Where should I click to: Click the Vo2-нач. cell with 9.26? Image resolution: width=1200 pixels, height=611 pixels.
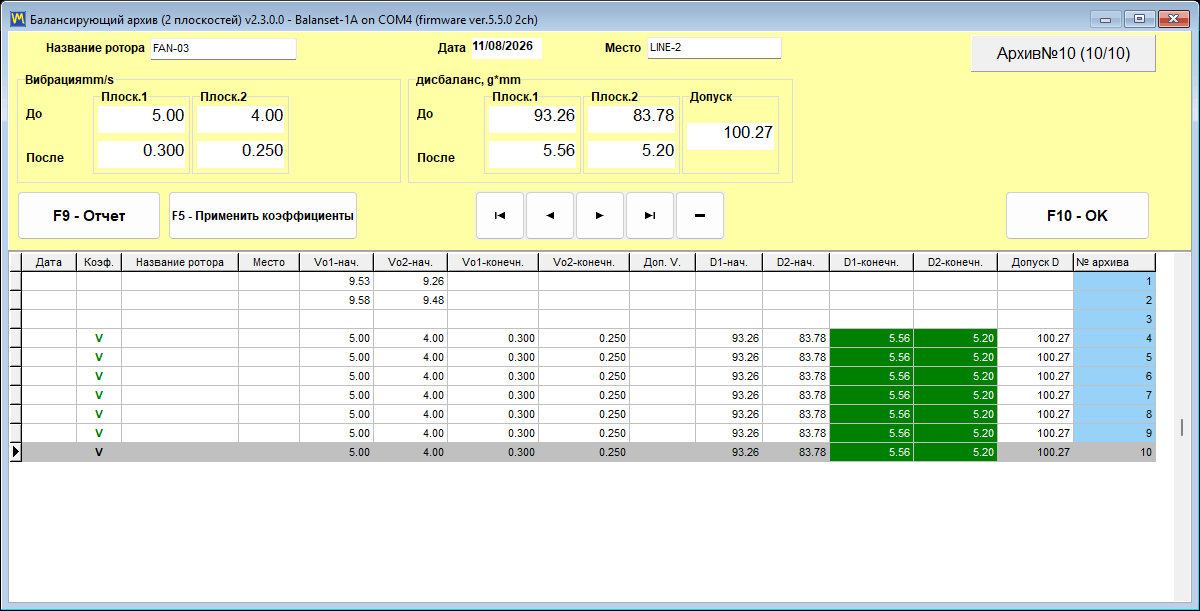pyautogui.click(x=410, y=281)
